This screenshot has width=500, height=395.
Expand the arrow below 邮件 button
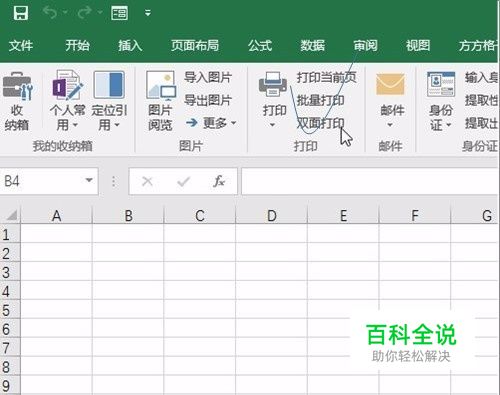[390, 125]
